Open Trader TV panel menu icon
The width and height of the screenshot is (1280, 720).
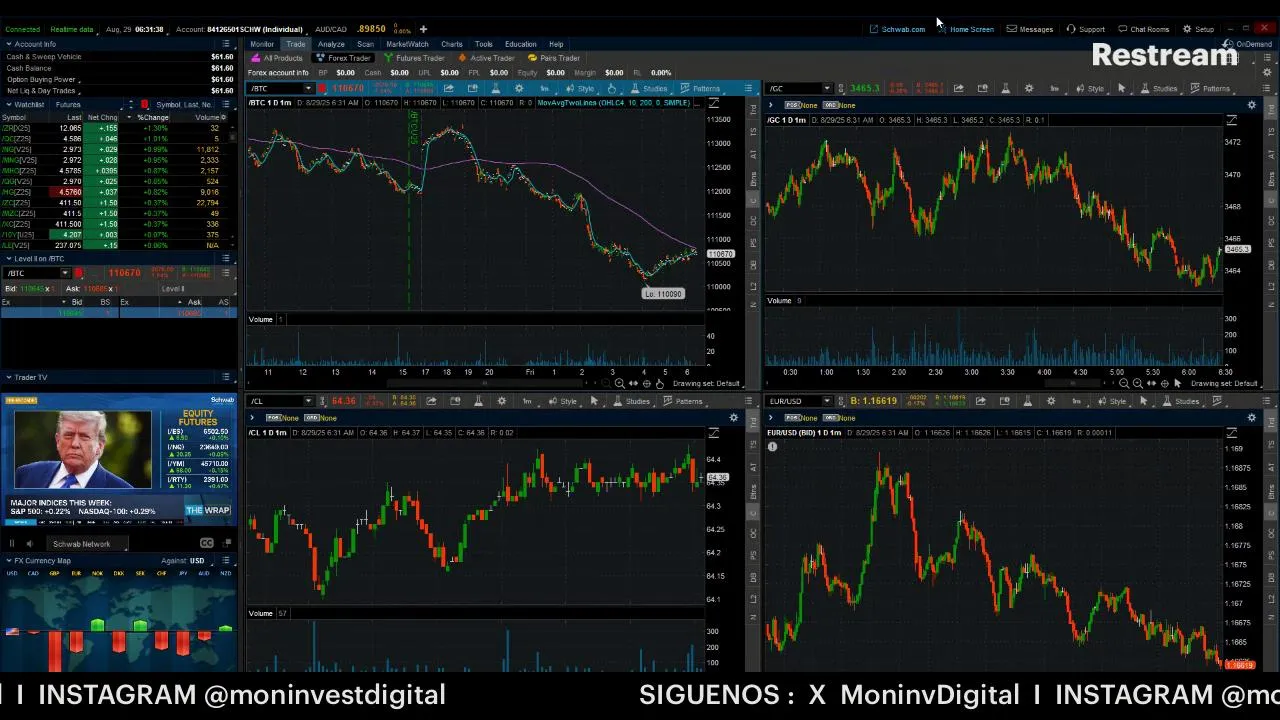tap(226, 377)
